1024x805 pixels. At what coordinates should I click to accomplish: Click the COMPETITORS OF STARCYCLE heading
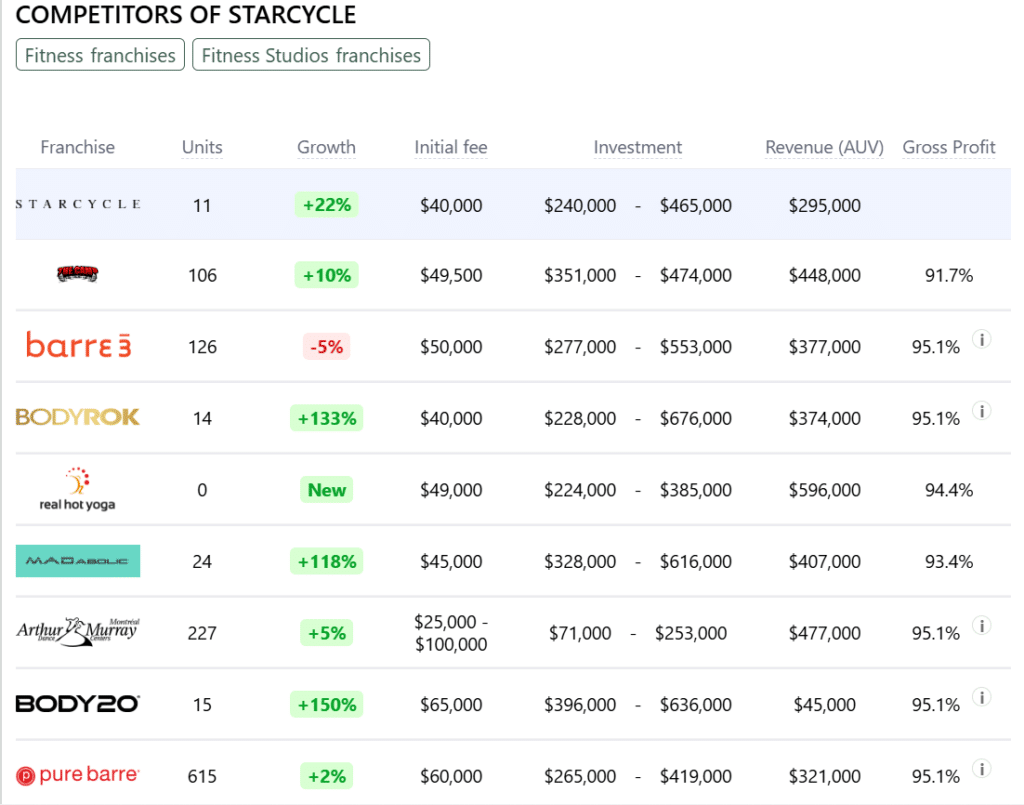pos(186,14)
